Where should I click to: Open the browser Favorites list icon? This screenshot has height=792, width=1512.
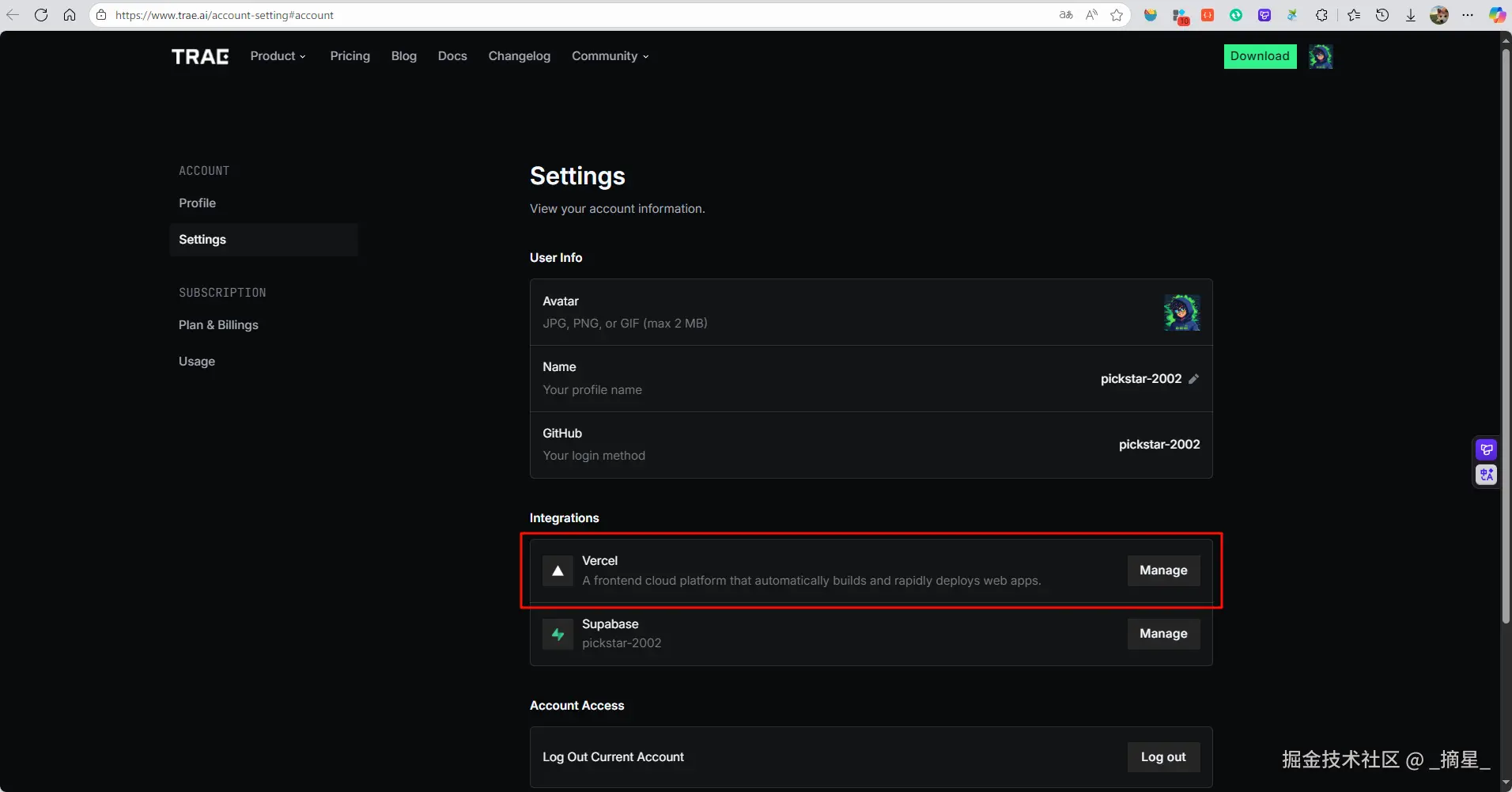coord(1354,15)
